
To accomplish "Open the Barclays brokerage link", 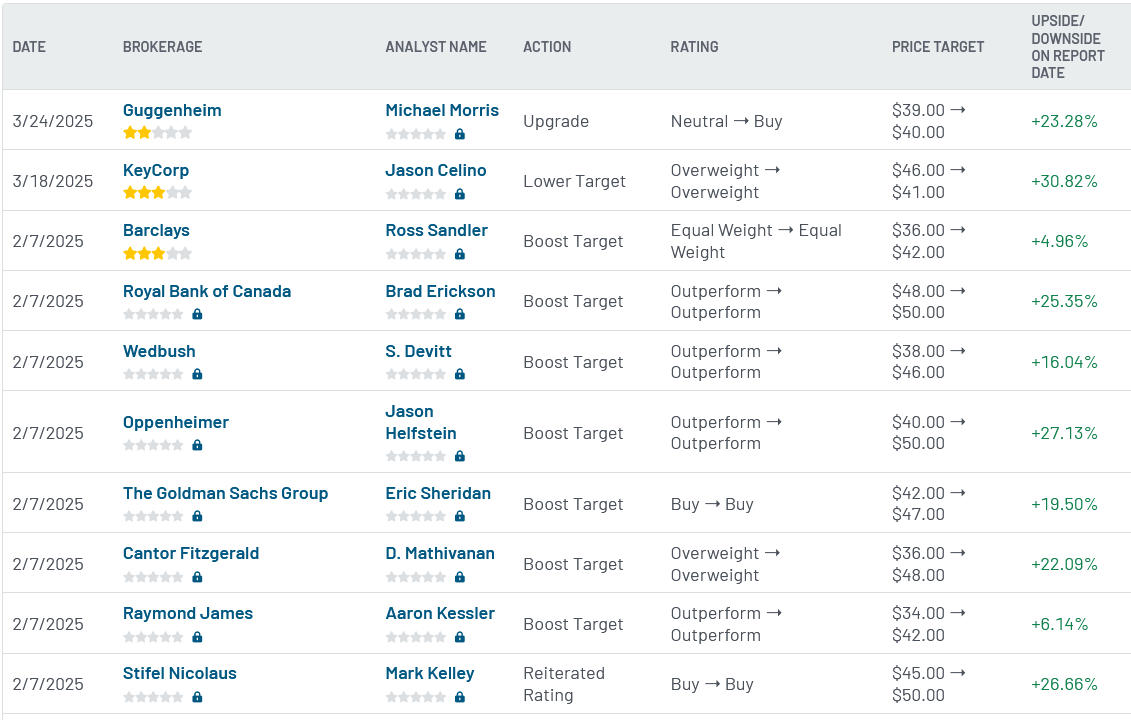I will coord(156,230).
